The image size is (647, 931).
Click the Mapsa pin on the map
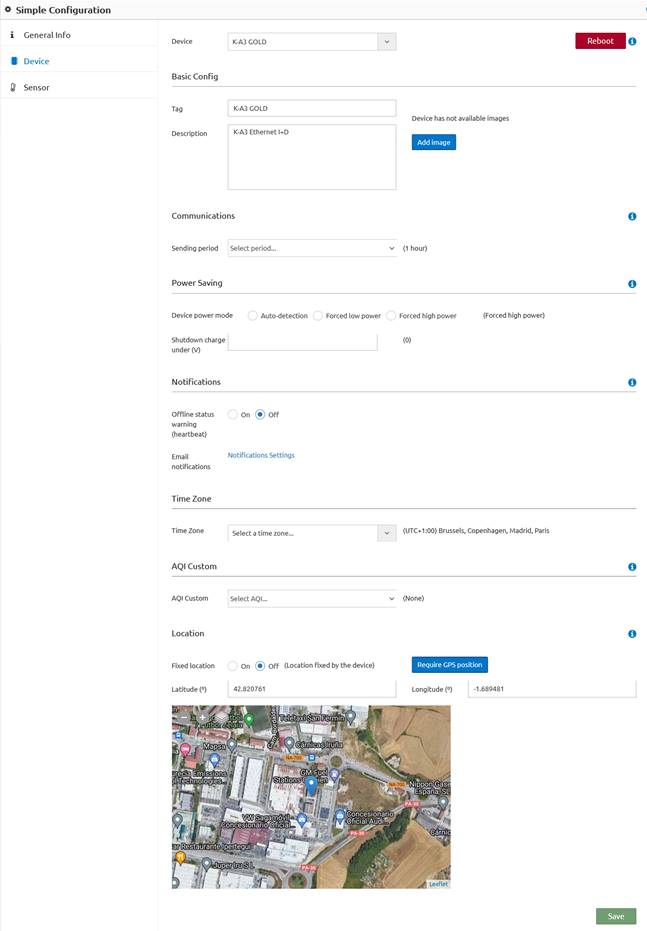pos(232,745)
